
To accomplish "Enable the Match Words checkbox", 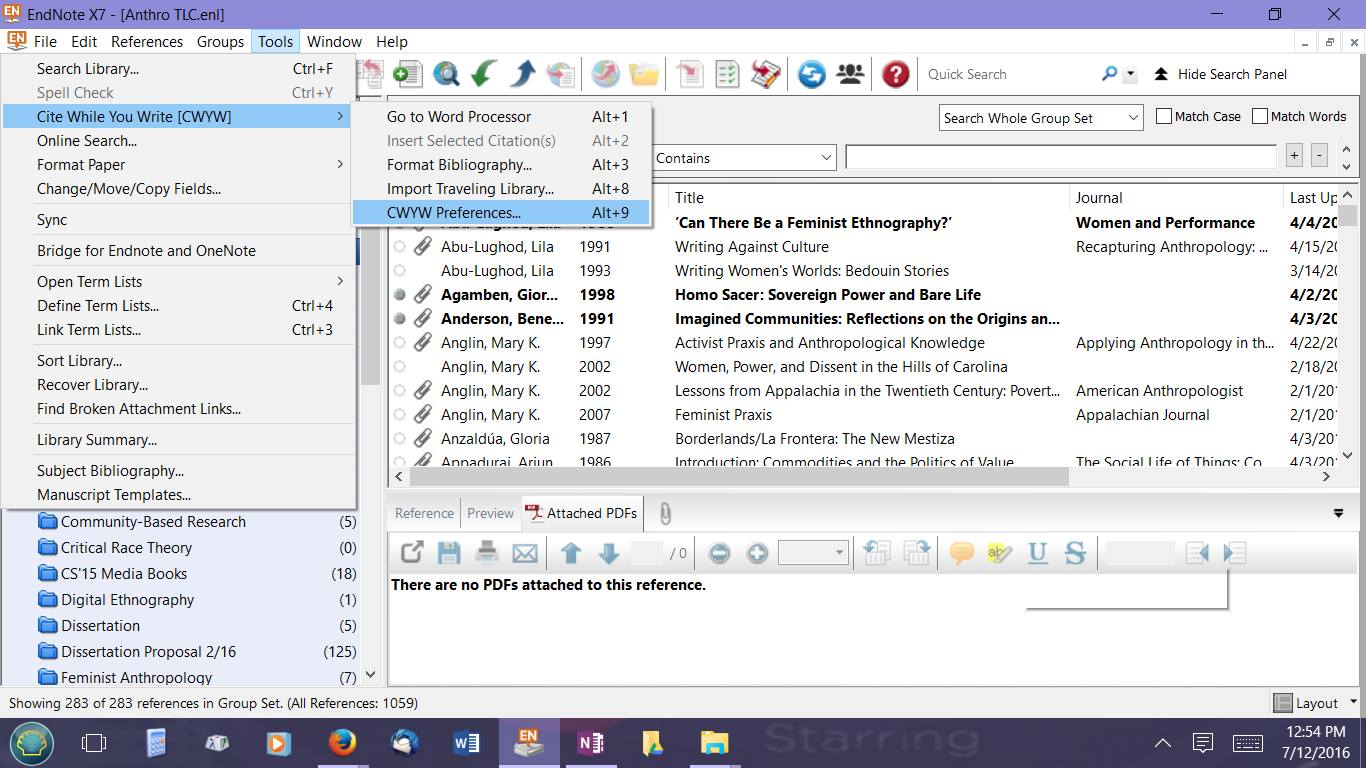I will 1260,117.
